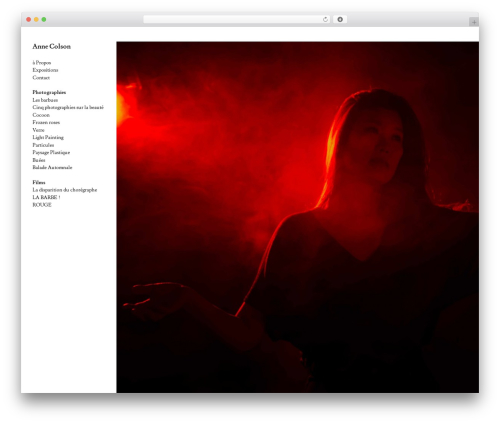View the Buées series
The width and height of the screenshot is (500, 423).
coord(39,160)
